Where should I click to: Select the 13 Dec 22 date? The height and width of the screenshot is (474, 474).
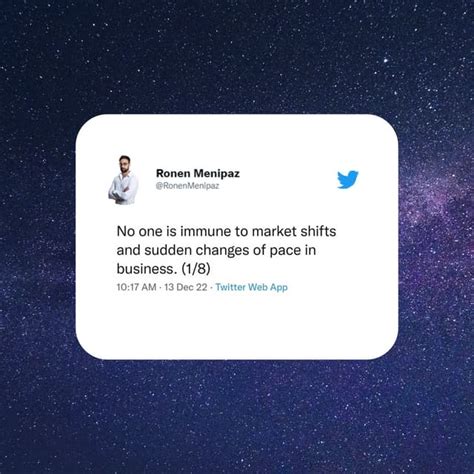click(186, 287)
